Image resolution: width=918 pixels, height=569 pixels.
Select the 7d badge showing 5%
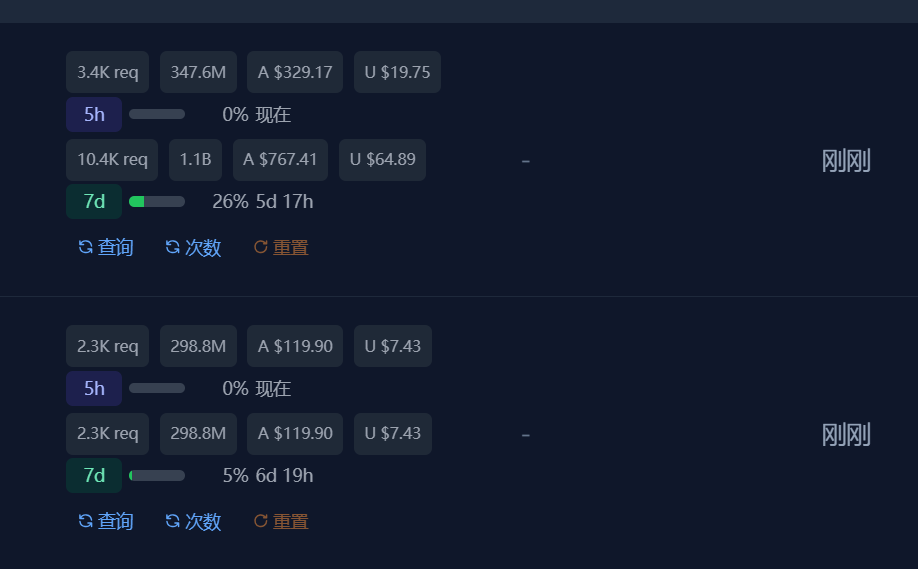pyautogui.click(x=94, y=475)
